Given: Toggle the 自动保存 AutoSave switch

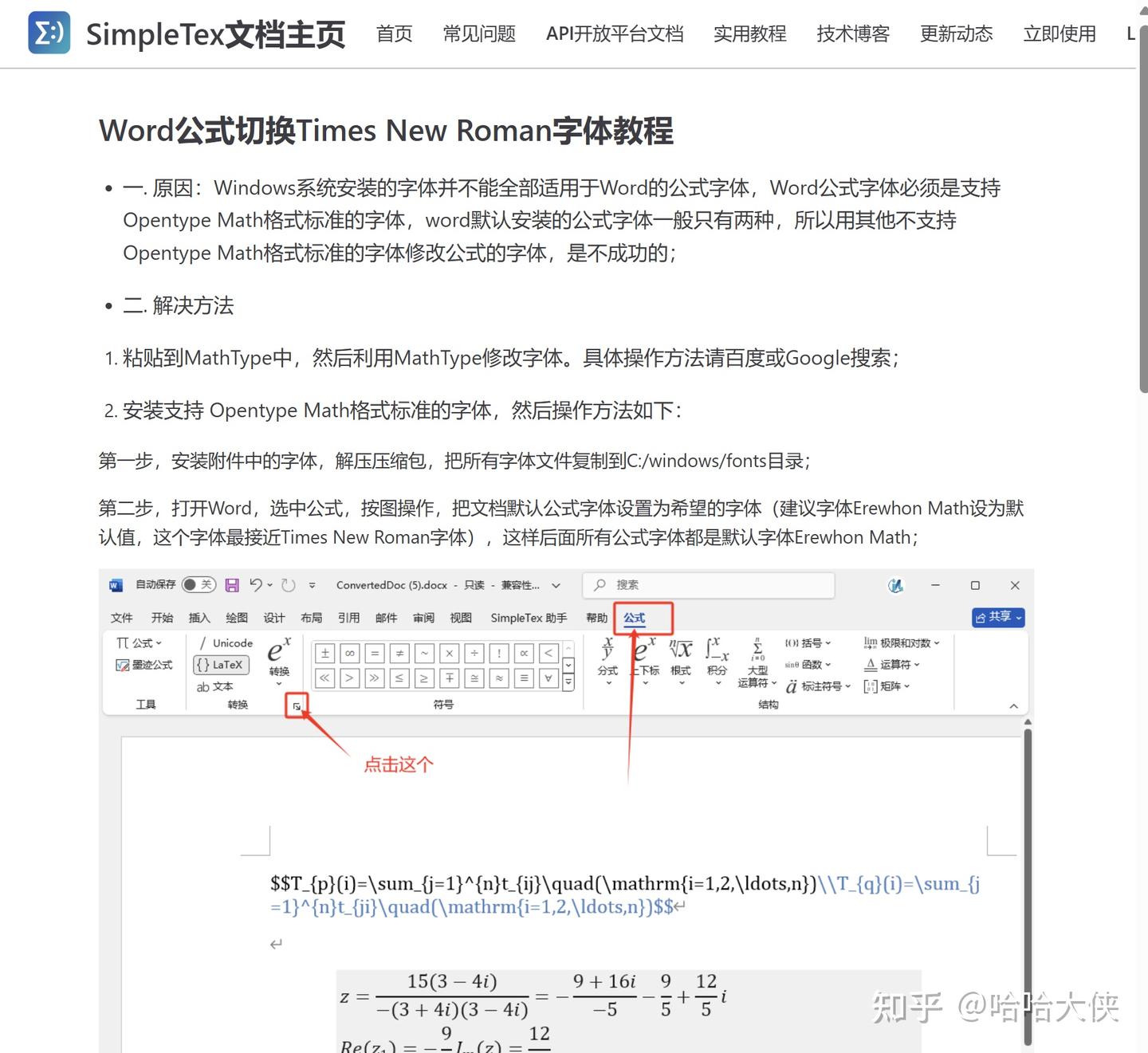Looking at the screenshot, I should [199, 585].
